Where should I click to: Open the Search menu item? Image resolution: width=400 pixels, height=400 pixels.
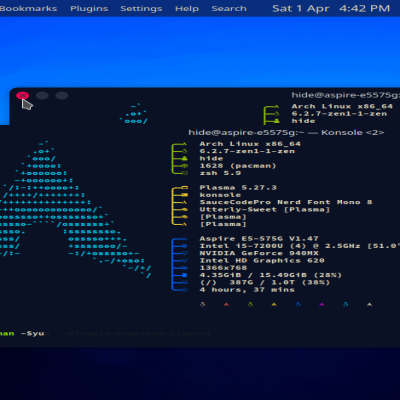click(229, 8)
